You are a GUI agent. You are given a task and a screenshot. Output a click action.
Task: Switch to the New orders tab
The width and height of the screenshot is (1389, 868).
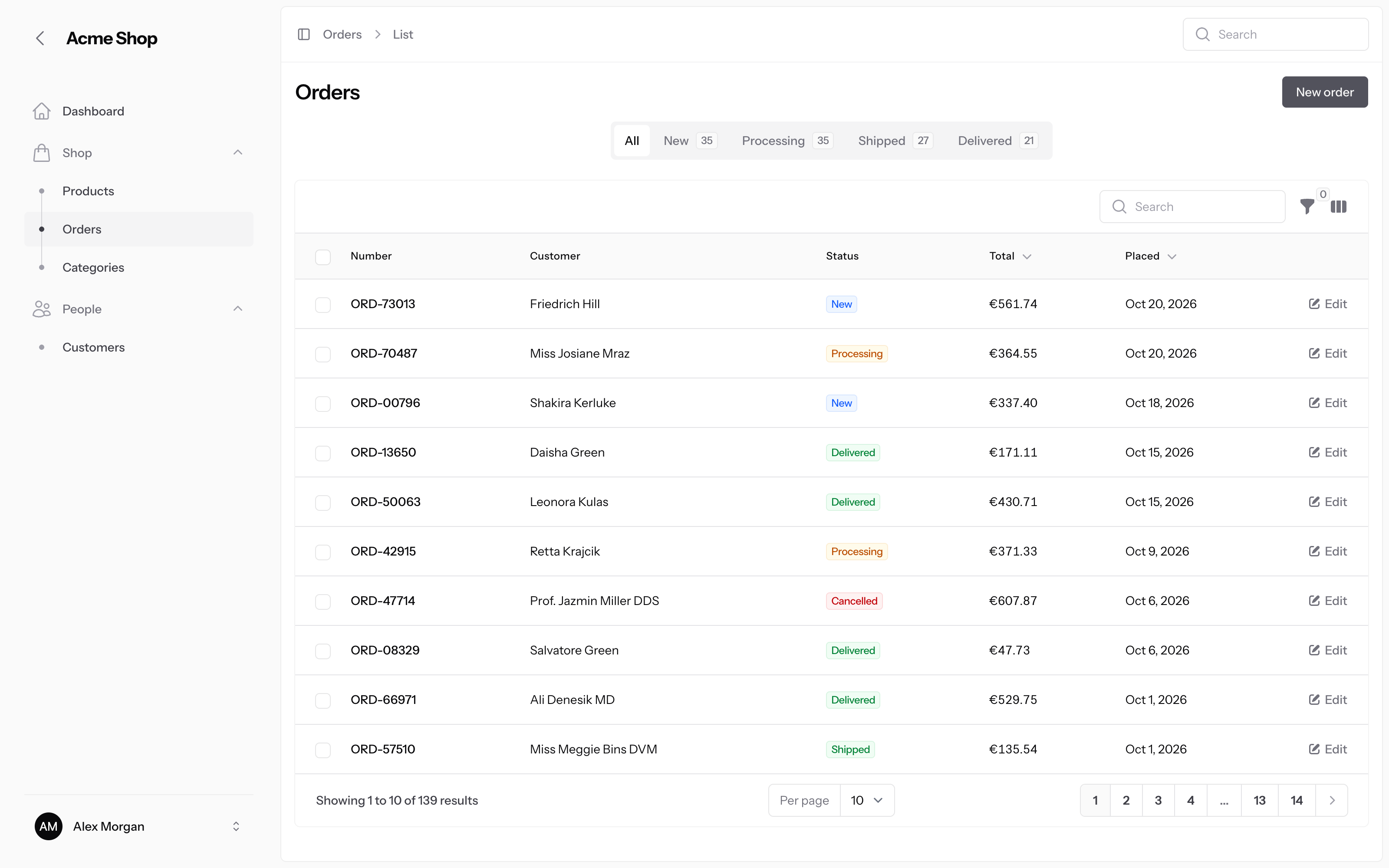[x=690, y=141]
